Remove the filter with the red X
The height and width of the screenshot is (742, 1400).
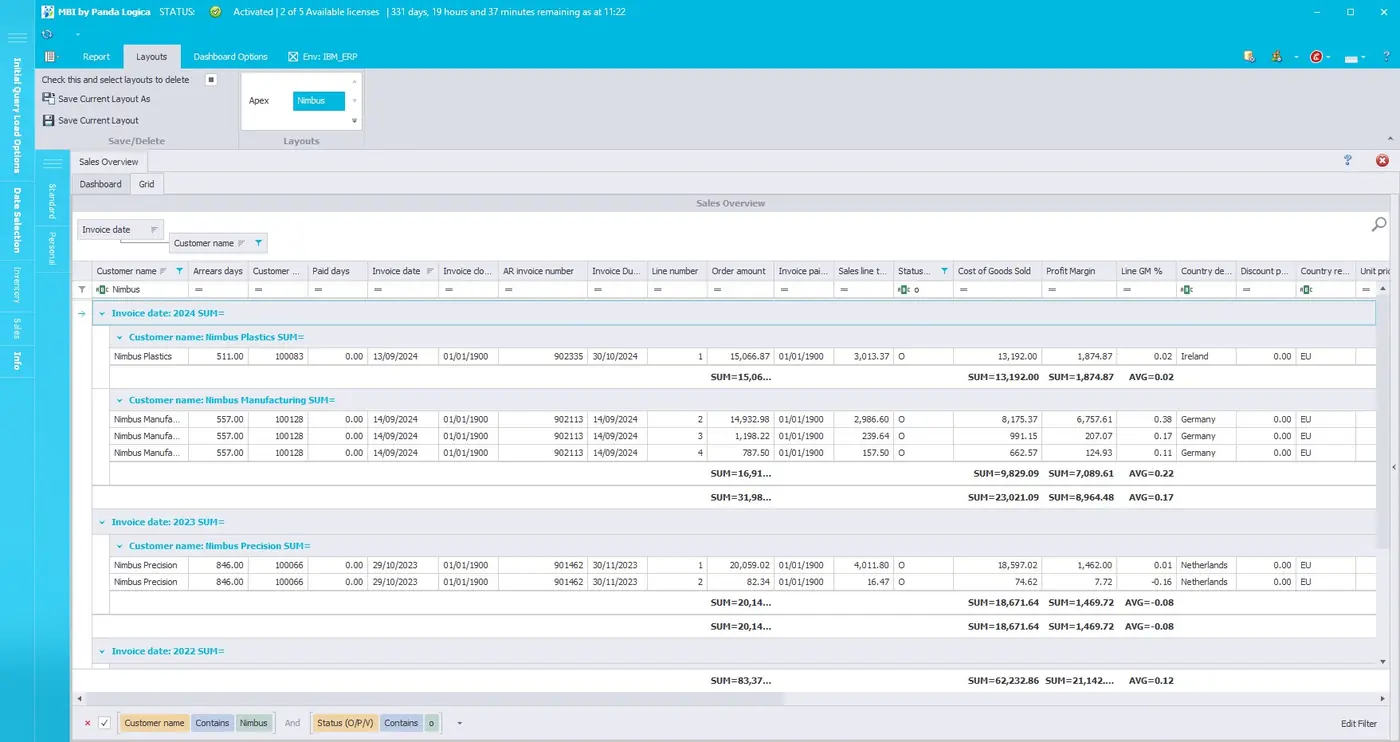[x=87, y=723]
